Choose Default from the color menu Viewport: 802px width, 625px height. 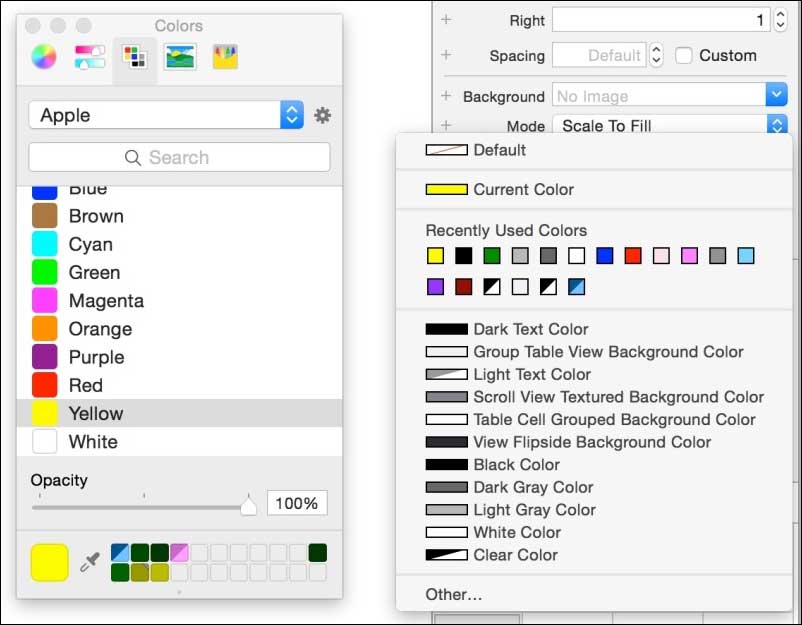click(x=499, y=150)
